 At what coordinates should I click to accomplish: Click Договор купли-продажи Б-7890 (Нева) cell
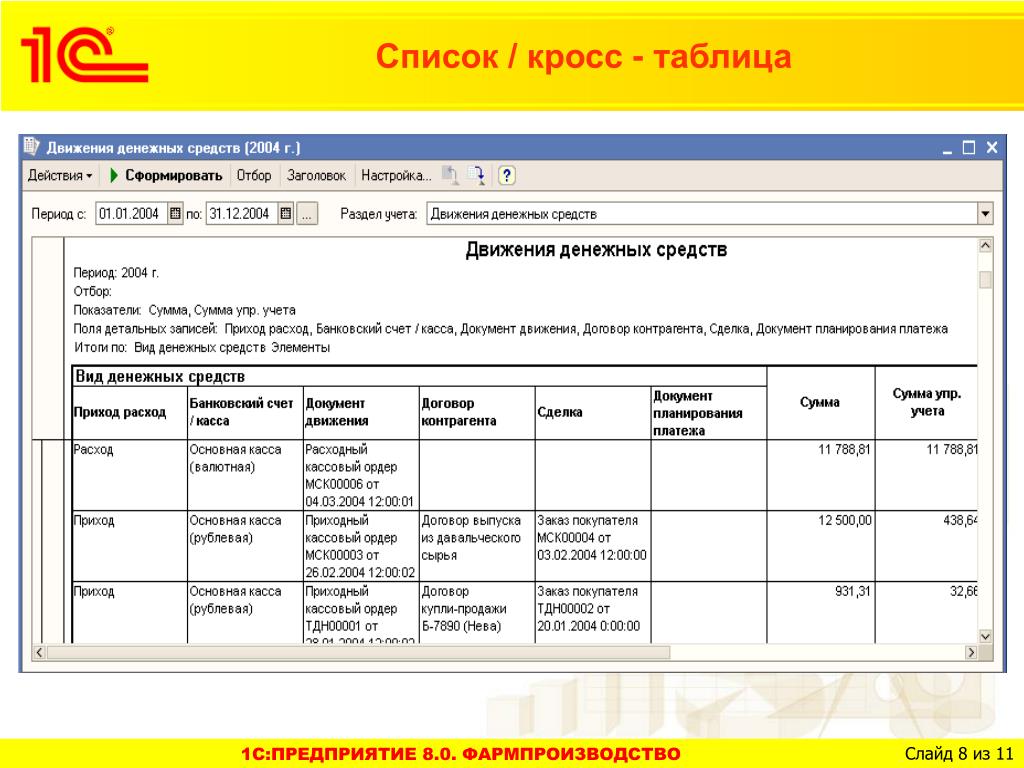tap(477, 613)
